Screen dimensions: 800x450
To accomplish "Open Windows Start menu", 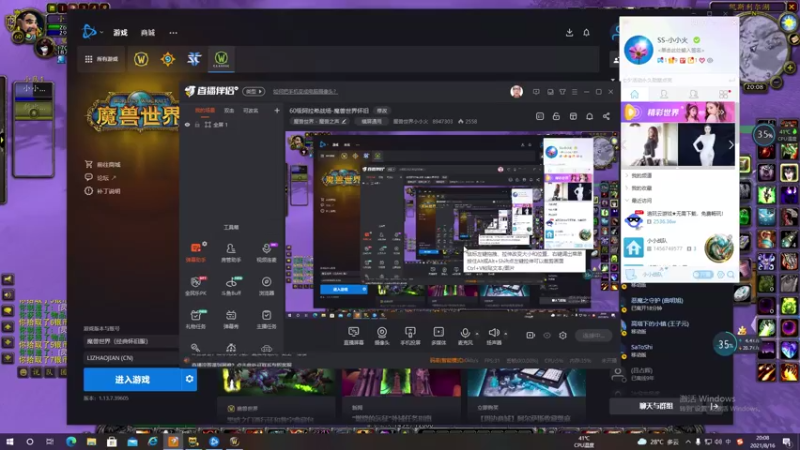I will (x=9, y=441).
